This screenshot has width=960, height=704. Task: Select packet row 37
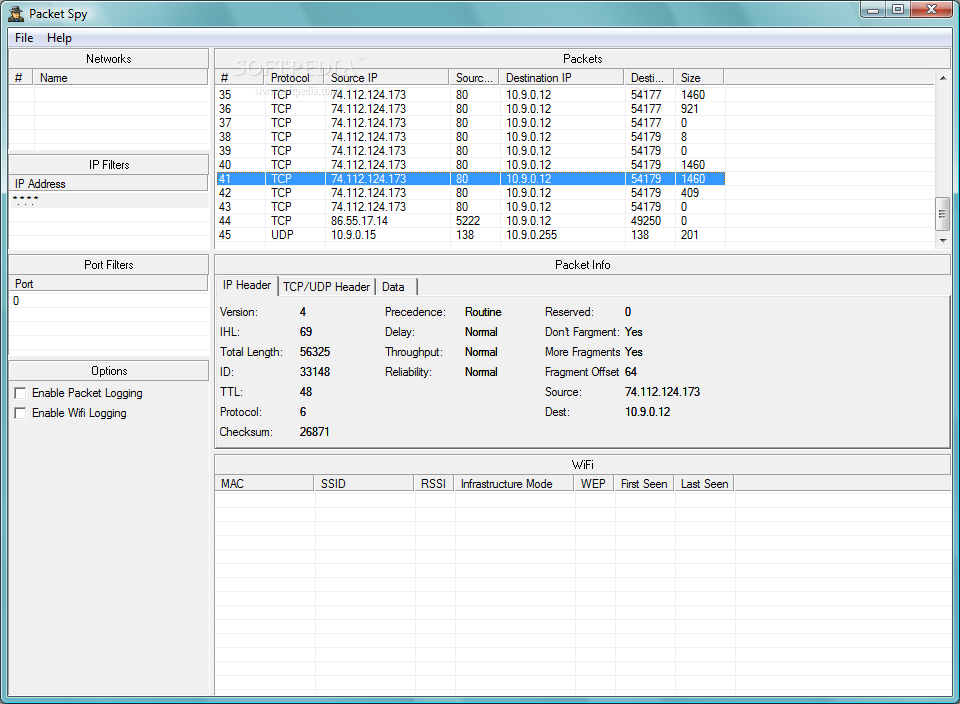[470, 123]
